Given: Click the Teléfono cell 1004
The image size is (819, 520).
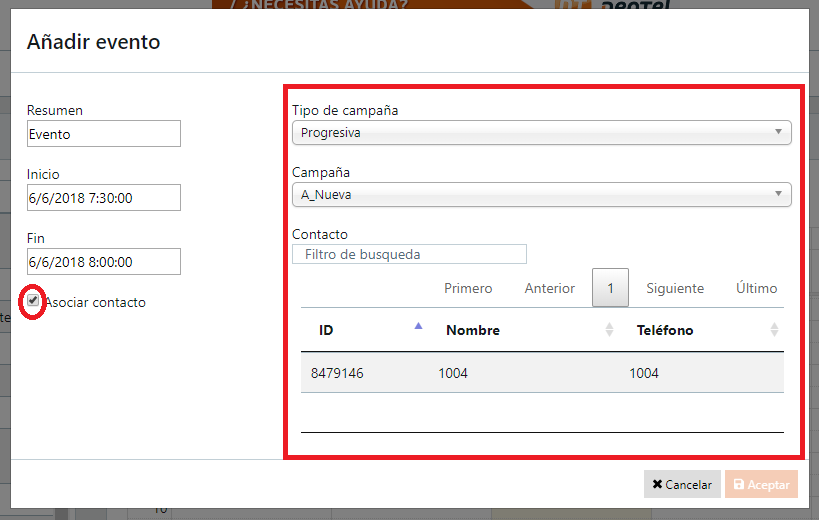Looking at the screenshot, I should (644, 373).
